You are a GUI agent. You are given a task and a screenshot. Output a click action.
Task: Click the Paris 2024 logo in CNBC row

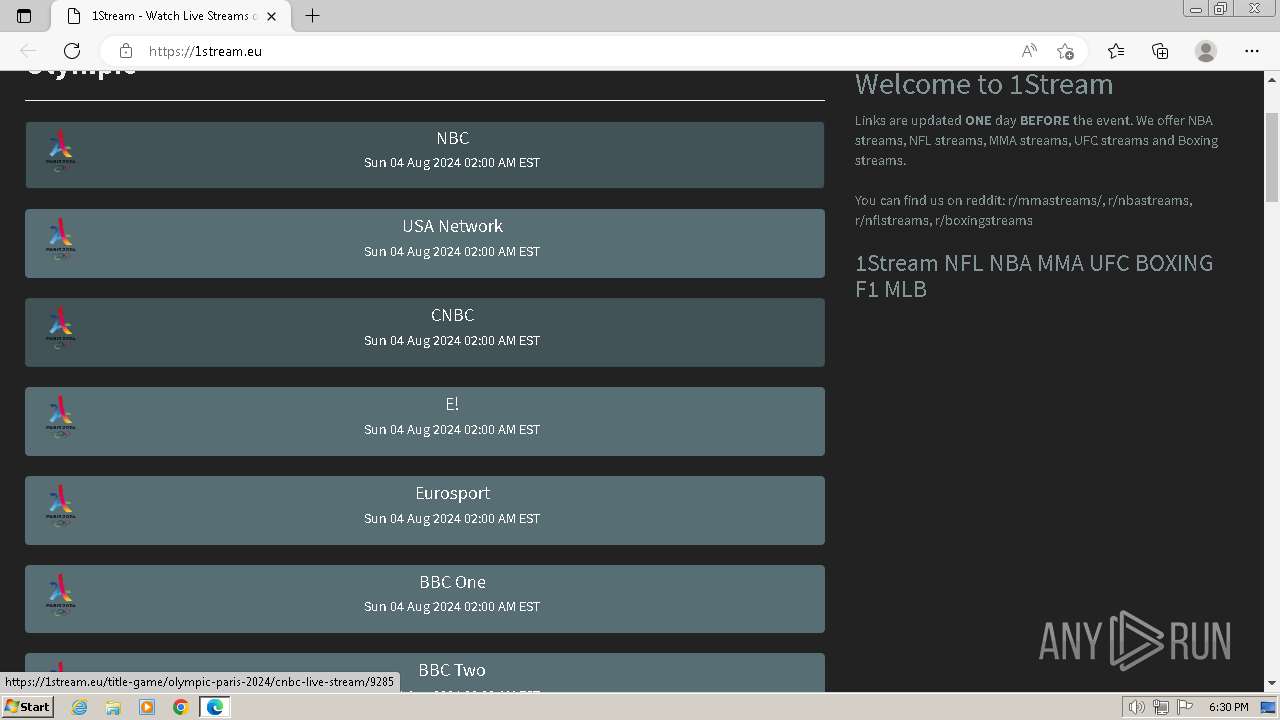click(x=60, y=329)
